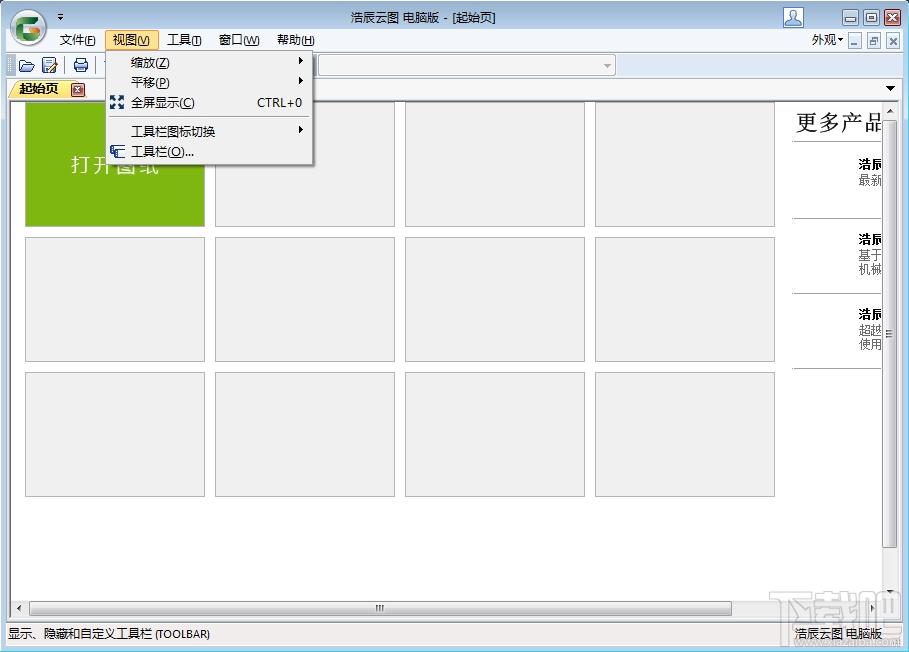Close the 起始页 tab with its red X
The height and width of the screenshot is (652, 909).
pyautogui.click(x=78, y=89)
